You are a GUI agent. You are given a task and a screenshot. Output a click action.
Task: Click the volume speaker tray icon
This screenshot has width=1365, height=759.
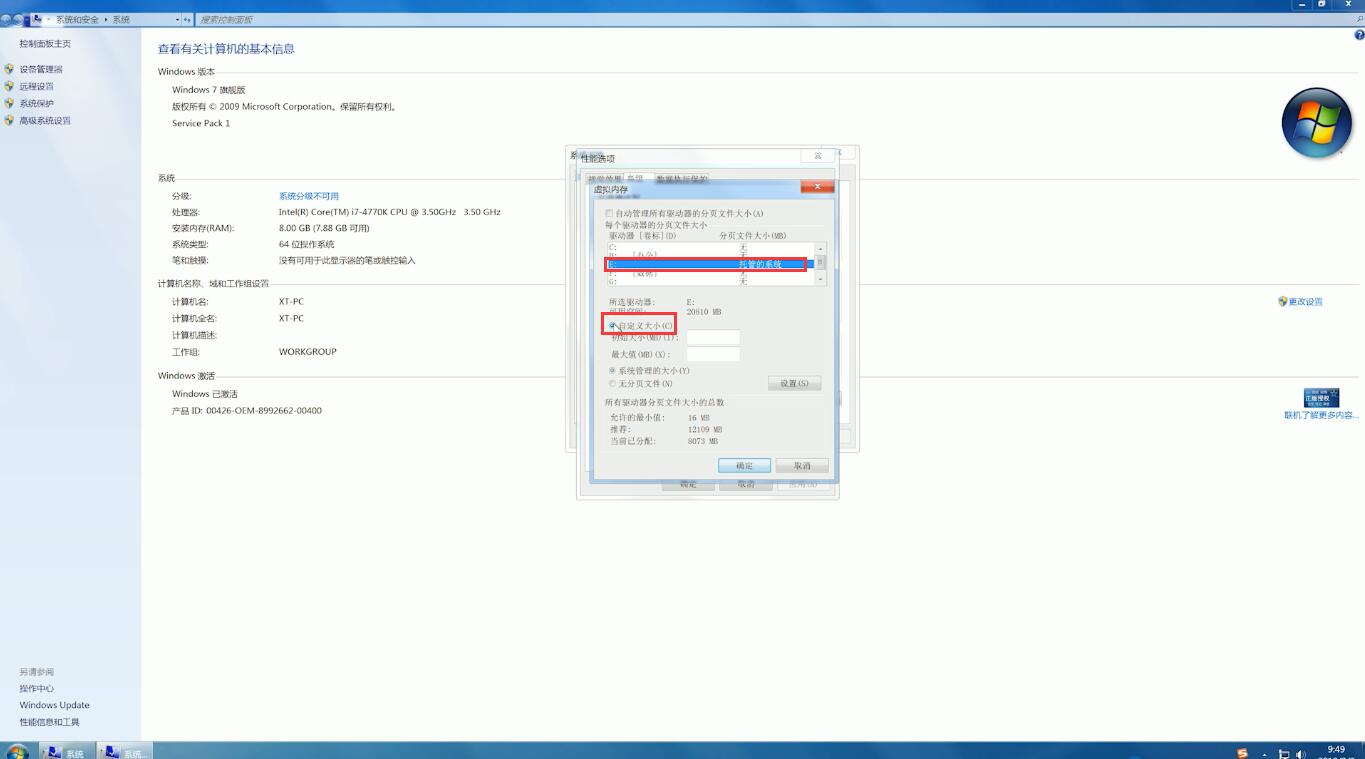tap(1301, 754)
